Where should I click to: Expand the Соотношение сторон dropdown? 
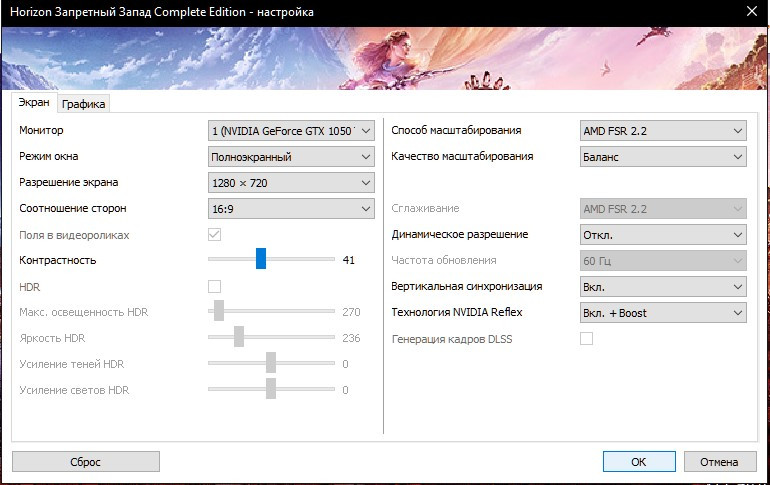click(291, 208)
